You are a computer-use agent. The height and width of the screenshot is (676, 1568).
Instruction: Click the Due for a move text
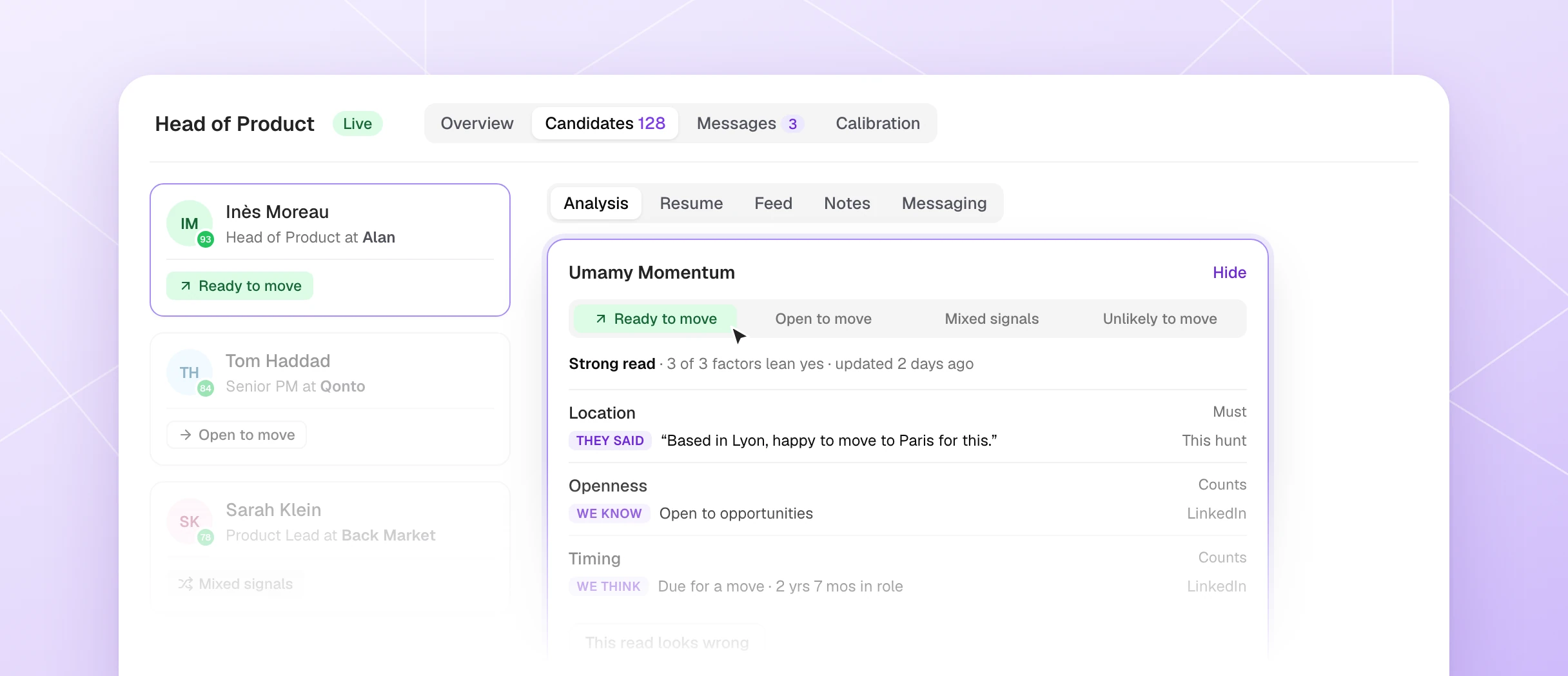[x=780, y=586]
